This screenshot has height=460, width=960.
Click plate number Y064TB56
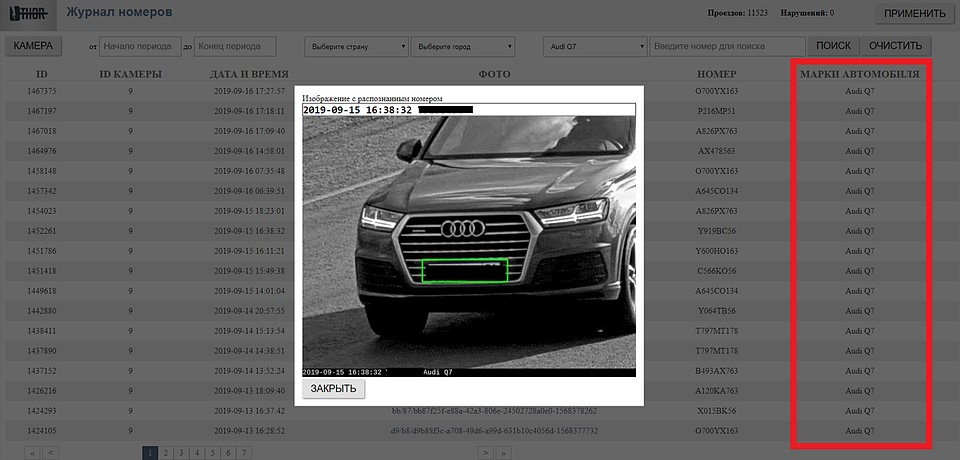[716, 311]
